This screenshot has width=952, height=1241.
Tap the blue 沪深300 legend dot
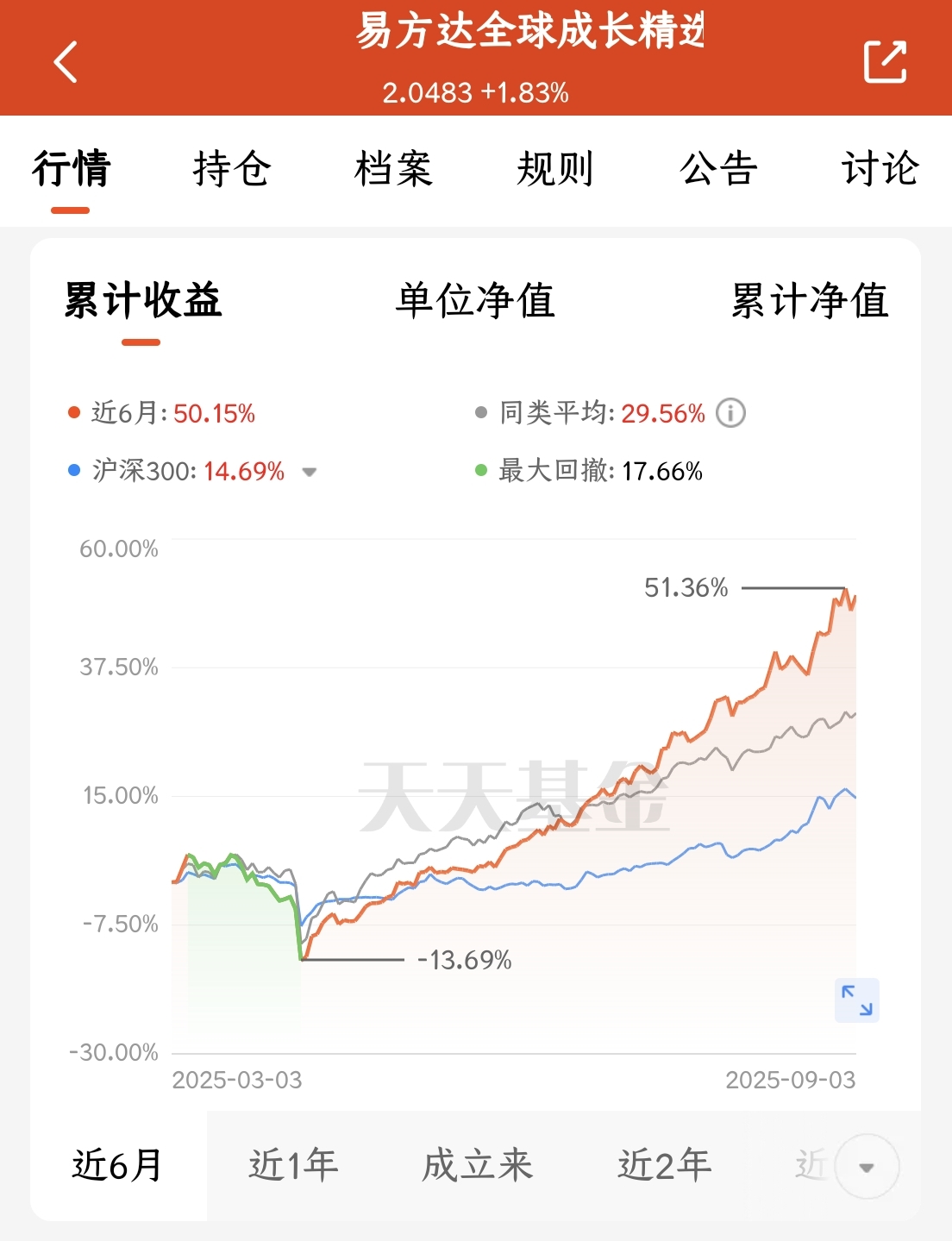(x=74, y=470)
